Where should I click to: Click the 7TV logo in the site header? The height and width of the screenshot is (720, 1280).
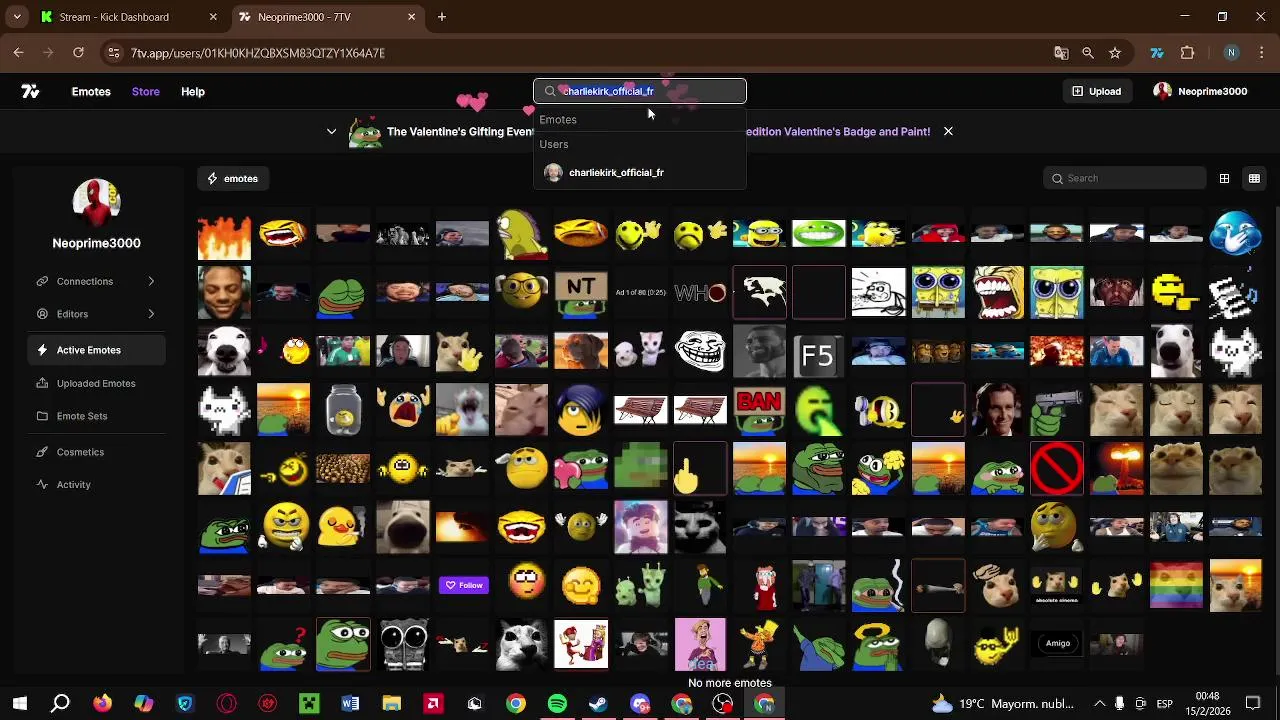click(30, 91)
